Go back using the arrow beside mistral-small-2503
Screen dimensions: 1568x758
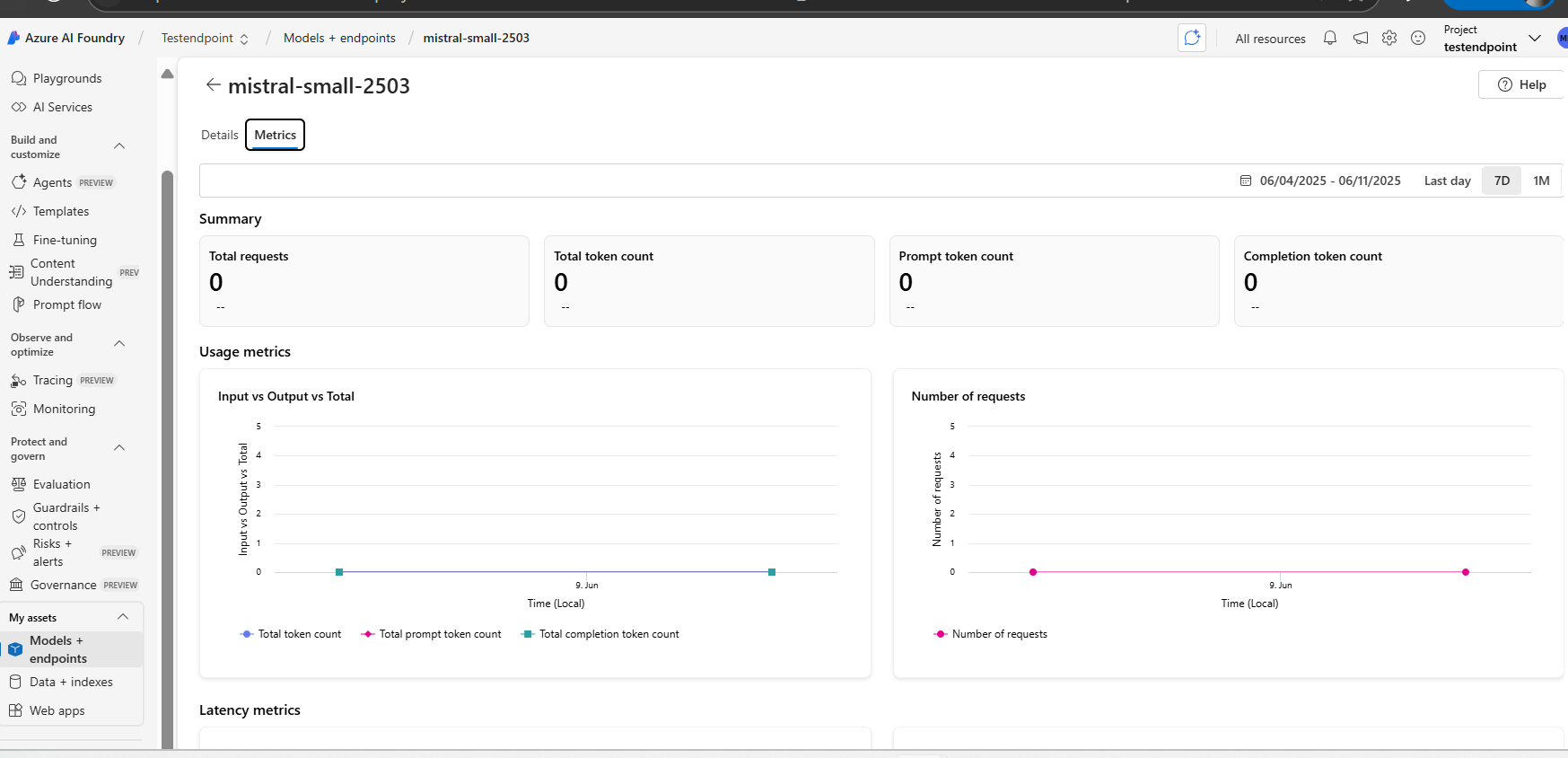tap(213, 84)
